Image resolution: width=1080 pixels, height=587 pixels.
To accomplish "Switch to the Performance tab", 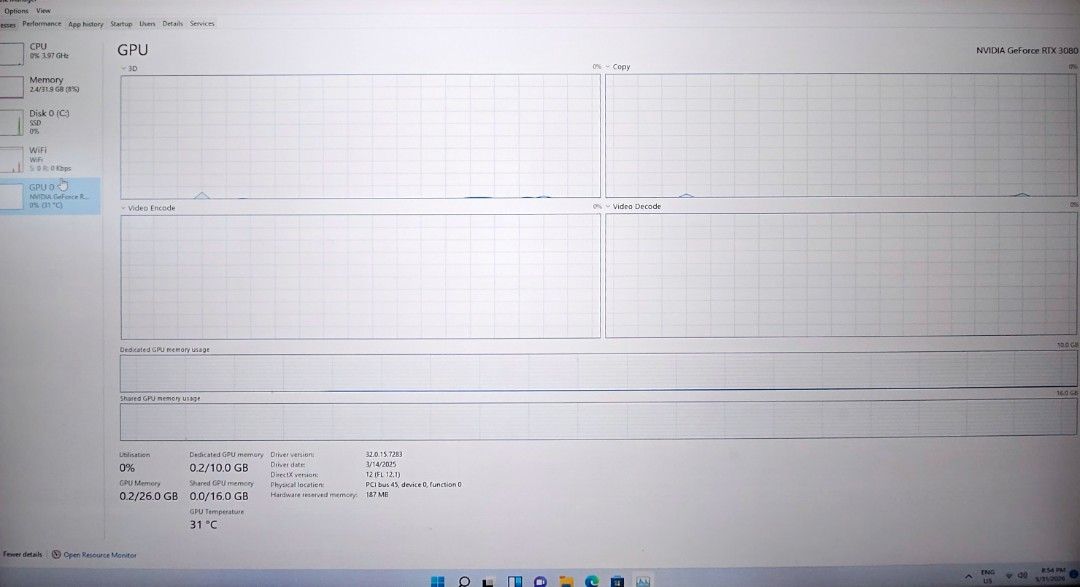I will [x=41, y=24].
